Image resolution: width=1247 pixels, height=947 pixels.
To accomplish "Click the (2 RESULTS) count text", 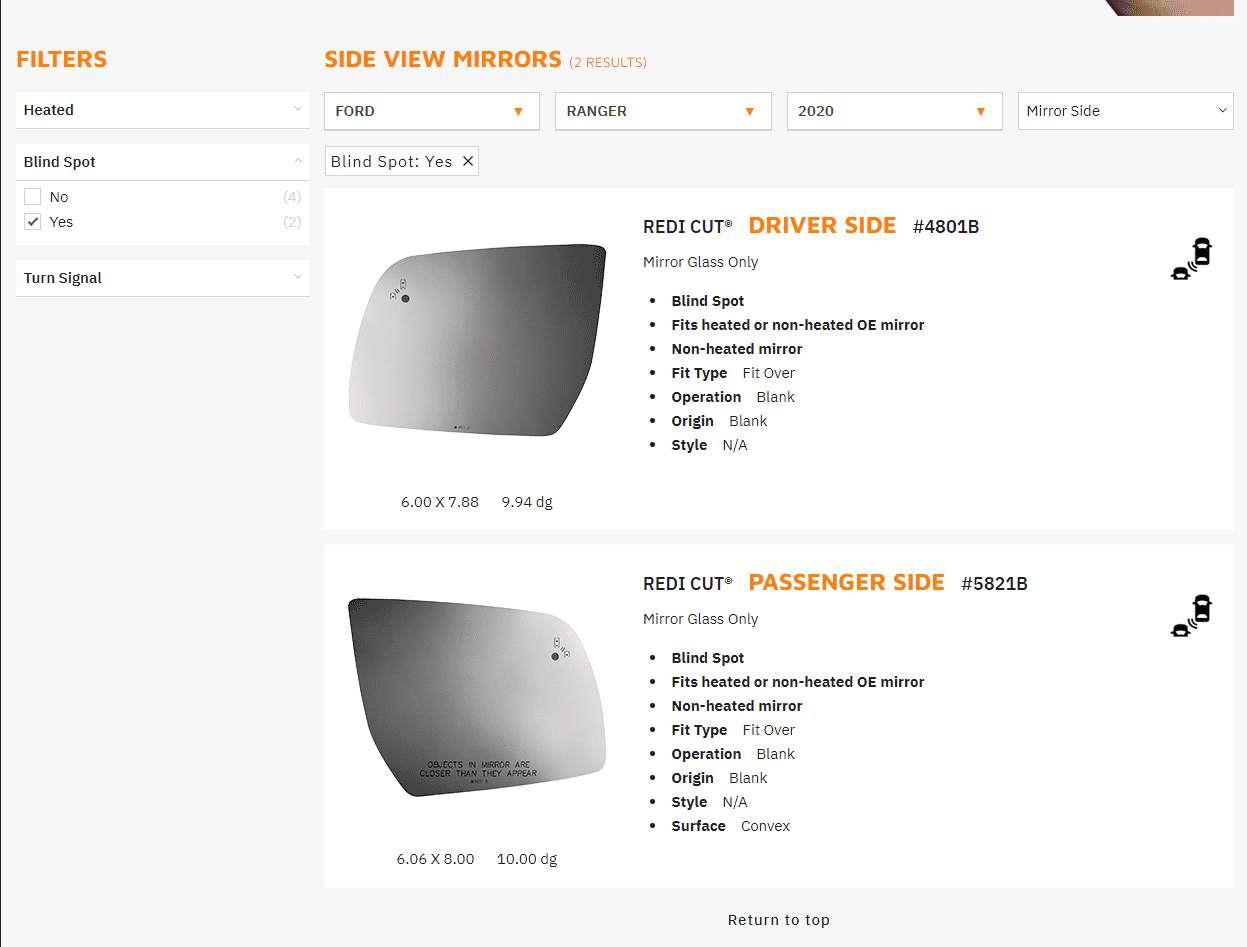I will click(608, 63).
